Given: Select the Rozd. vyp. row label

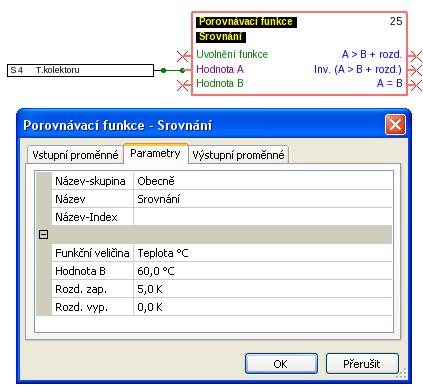Looking at the screenshot, I should 92,307.
